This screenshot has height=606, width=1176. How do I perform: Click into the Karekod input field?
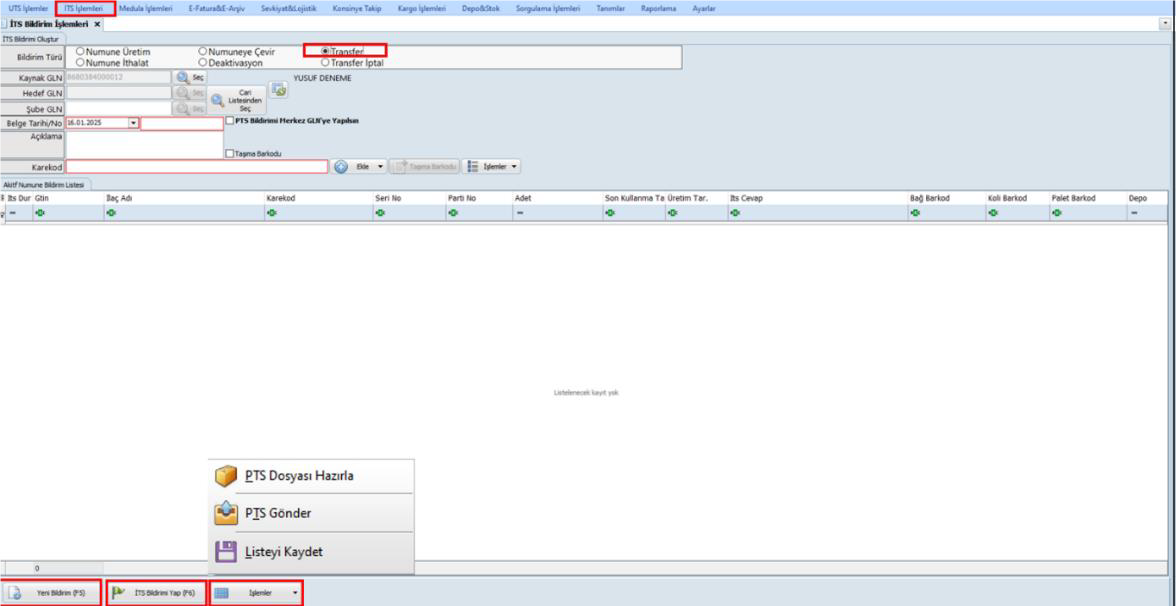point(197,166)
